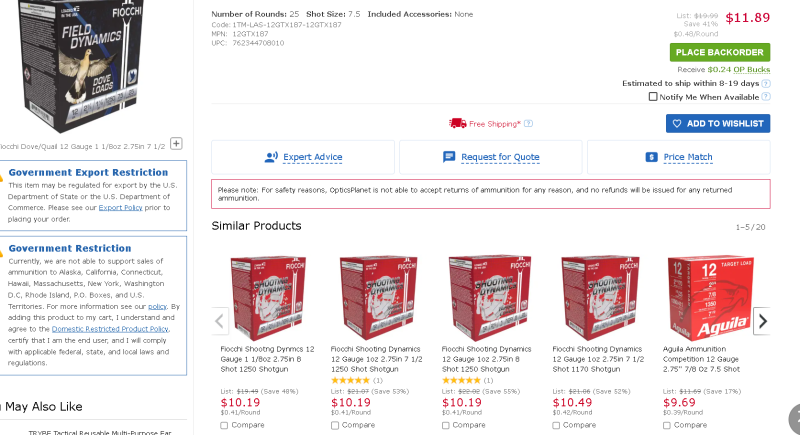Click the Expert Advice person icon

pyautogui.click(x=270, y=157)
